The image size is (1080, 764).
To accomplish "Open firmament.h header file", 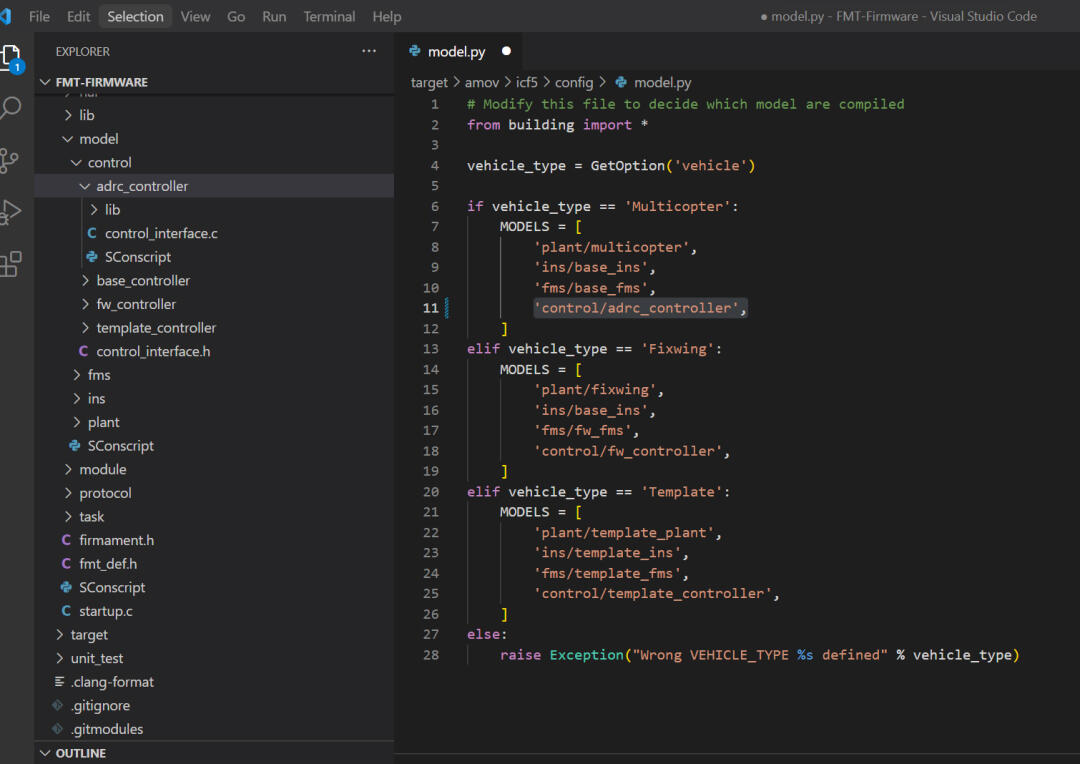I will (116, 540).
